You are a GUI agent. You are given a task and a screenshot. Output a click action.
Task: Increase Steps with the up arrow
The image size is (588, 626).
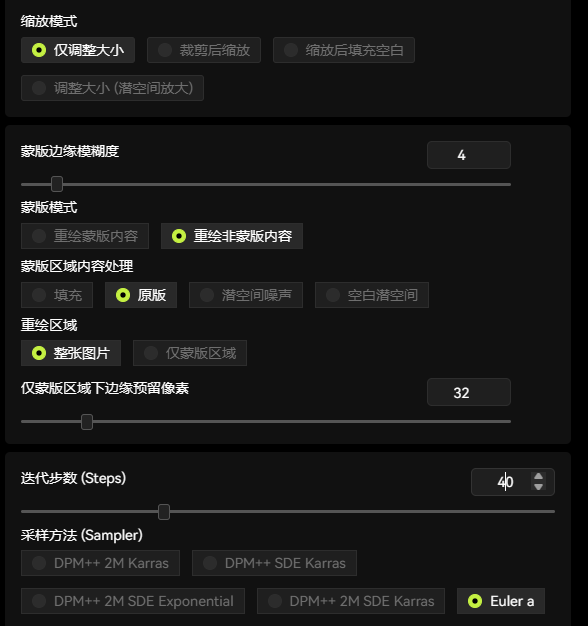tap(538, 477)
